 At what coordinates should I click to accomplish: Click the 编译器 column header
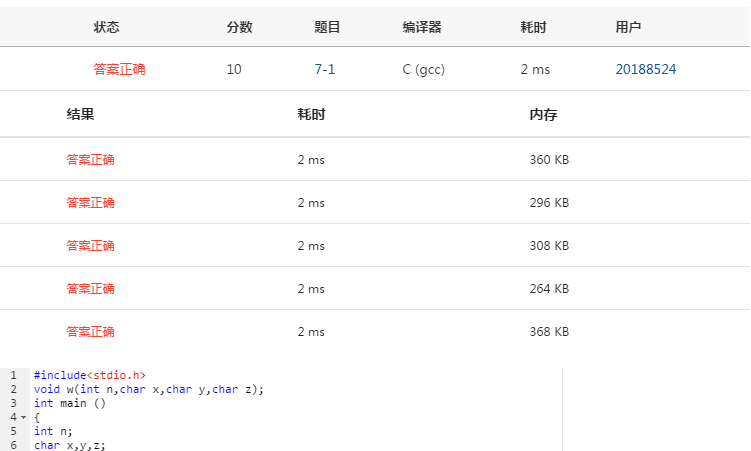tap(422, 27)
